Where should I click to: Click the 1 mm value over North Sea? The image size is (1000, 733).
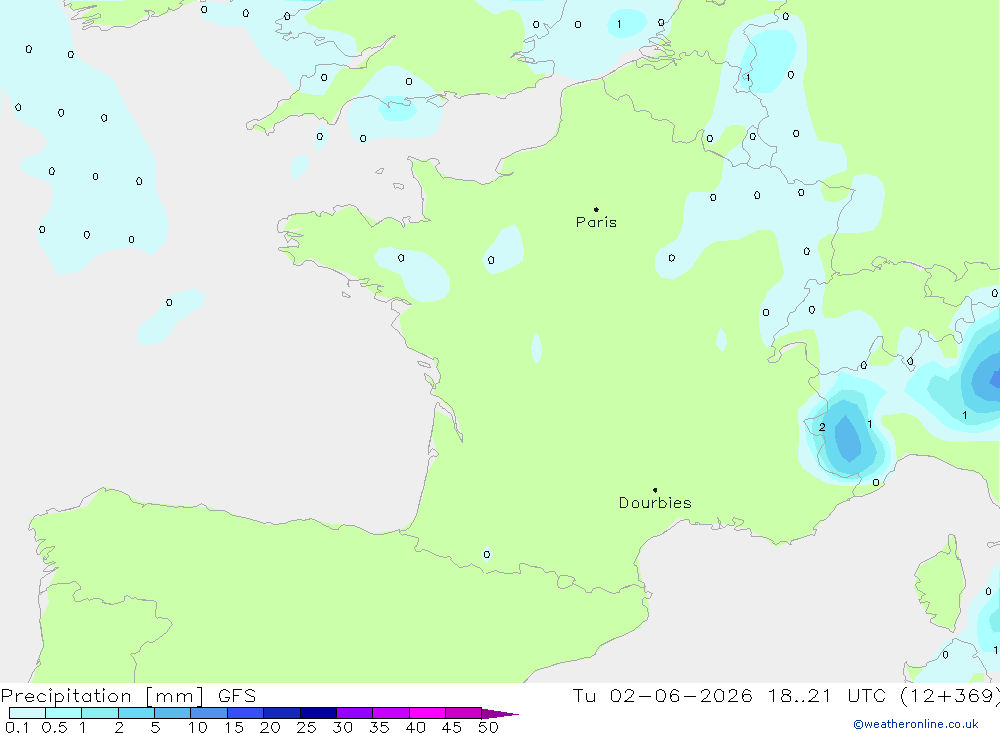pos(619,24)
